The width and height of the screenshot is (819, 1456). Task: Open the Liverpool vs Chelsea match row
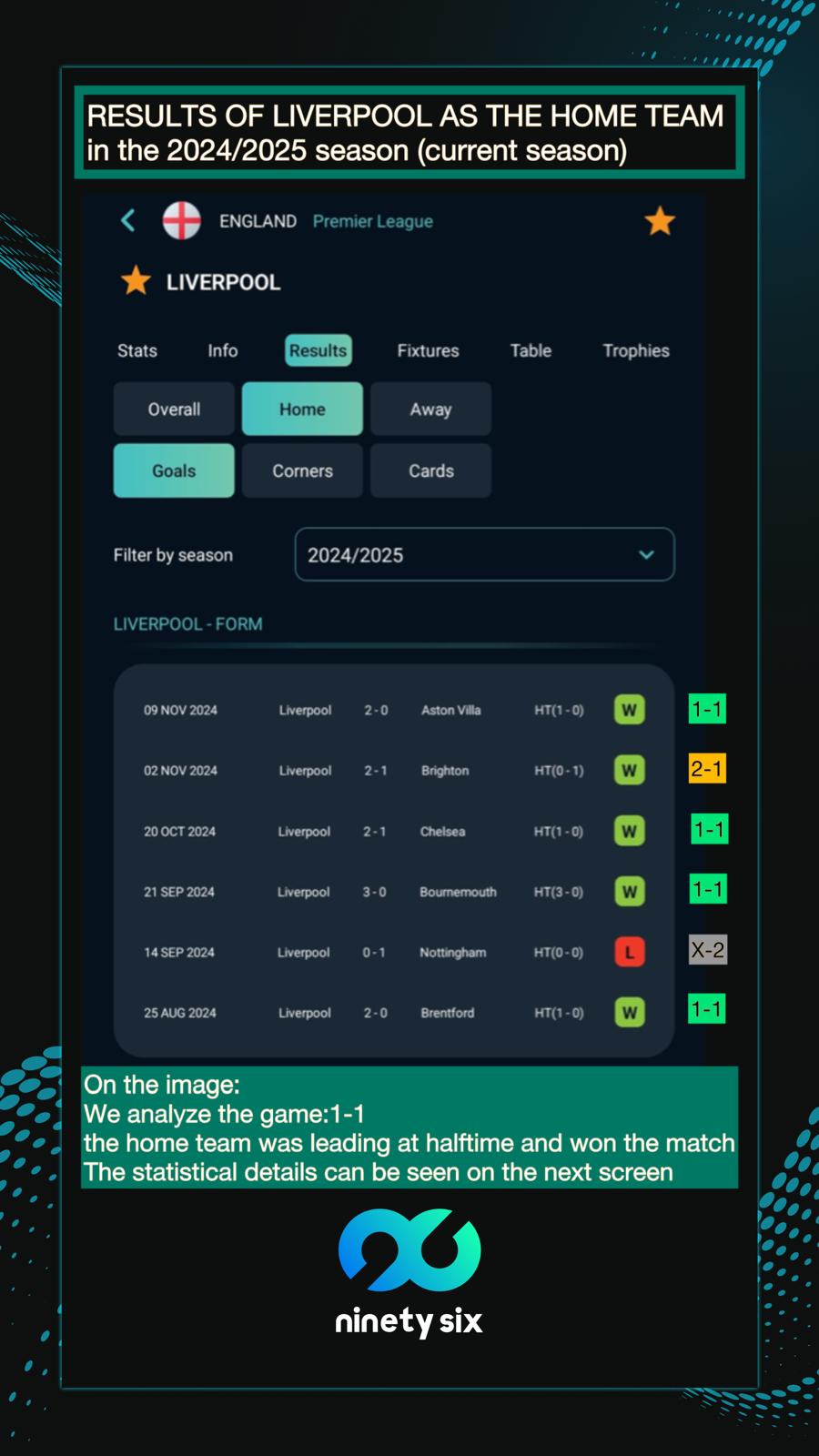click(393, 832)
